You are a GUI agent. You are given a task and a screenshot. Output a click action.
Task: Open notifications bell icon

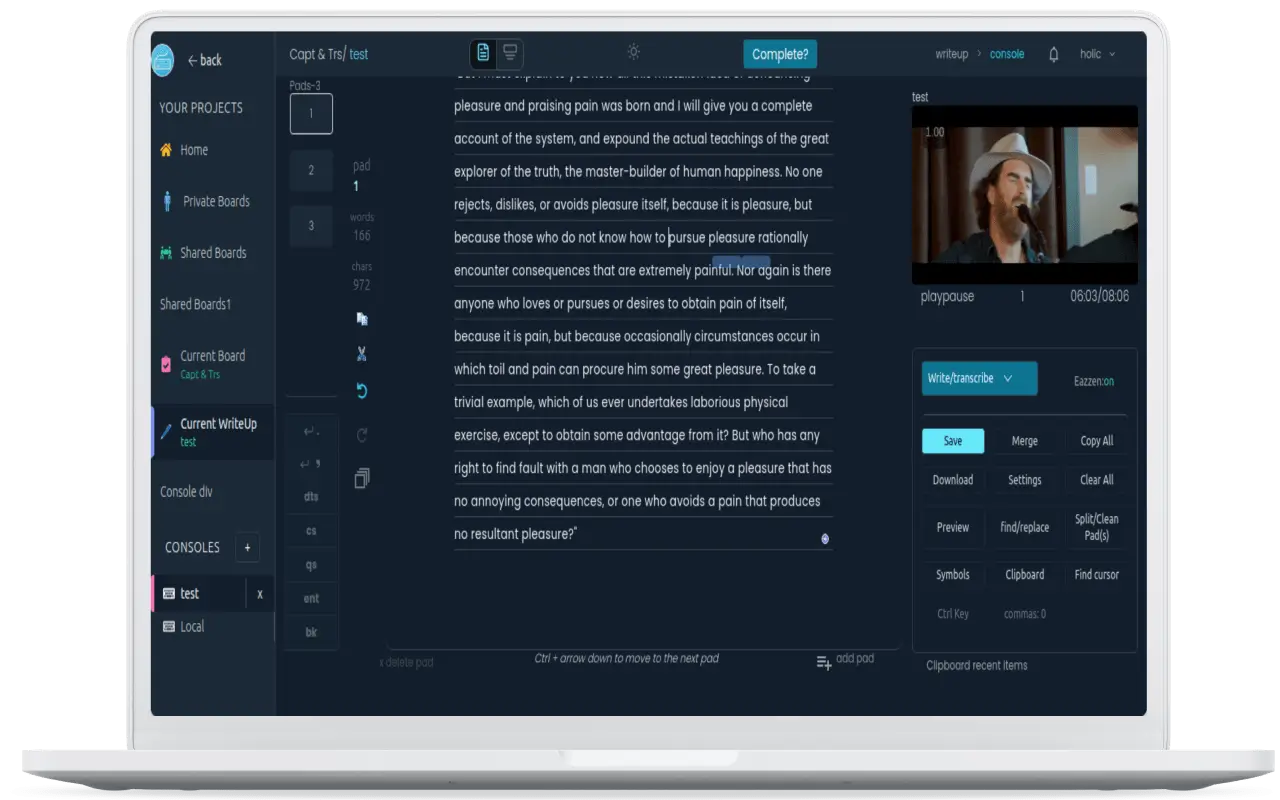(x=1053, y=55)
